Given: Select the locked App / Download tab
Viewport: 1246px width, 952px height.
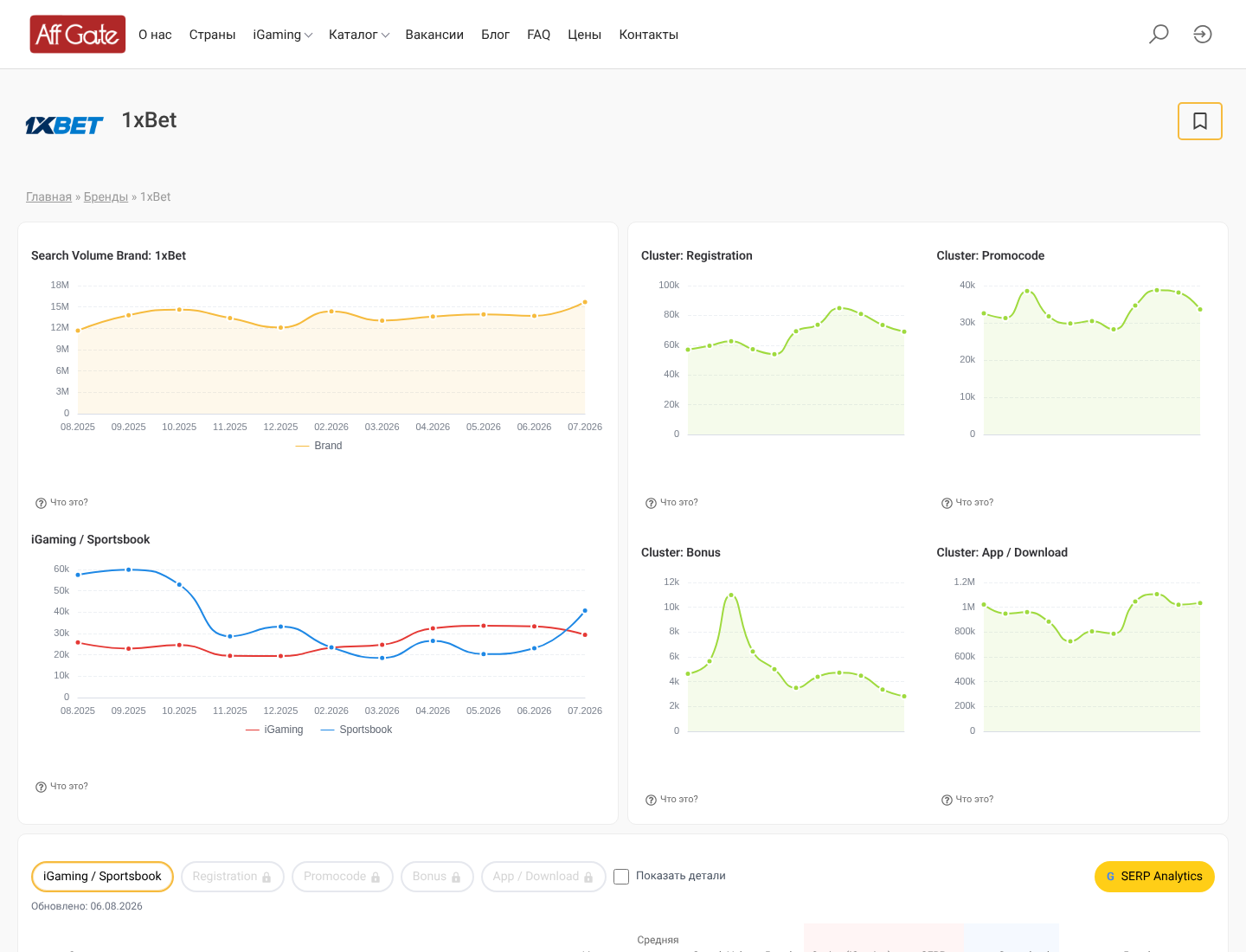Looking at the screenshot, I should pos(543,877).
